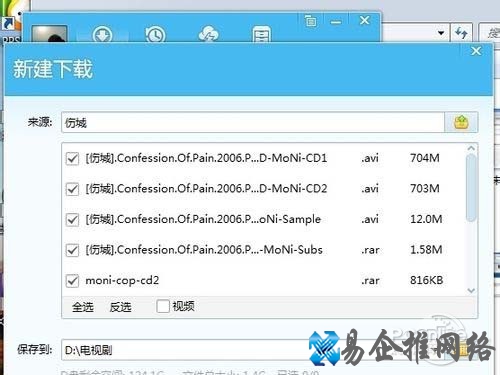Select file name ending D-MoNi-CD1
Screen dimensions: 500x375
coord(206,158)
